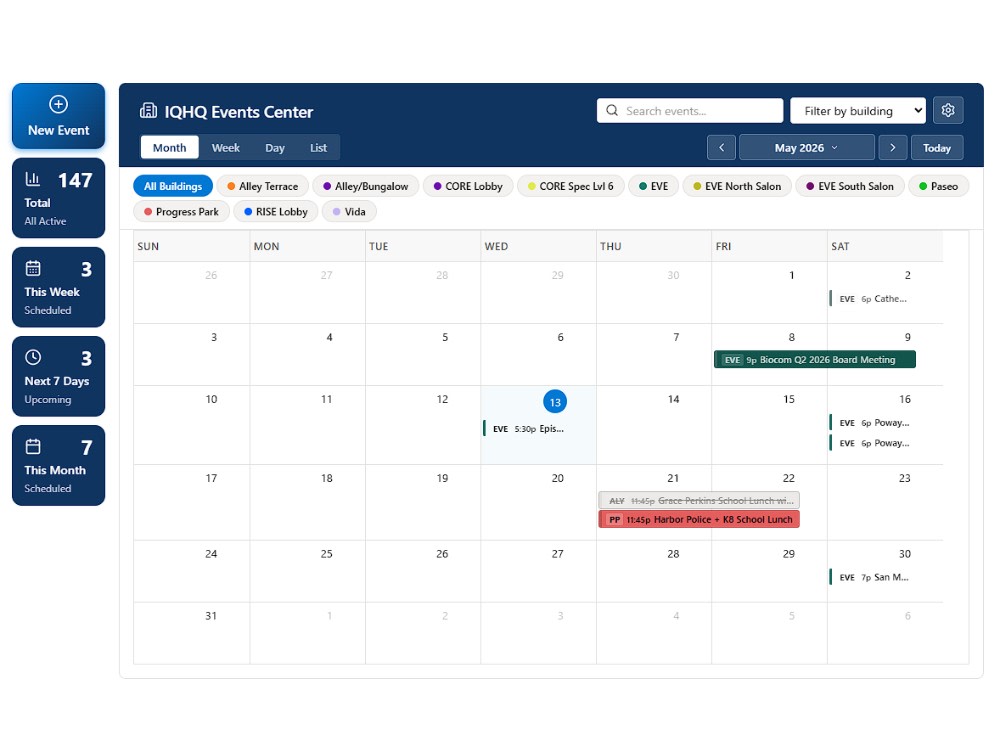Switch to the Month view tab

pyautogui.click(x=170, y=147)
